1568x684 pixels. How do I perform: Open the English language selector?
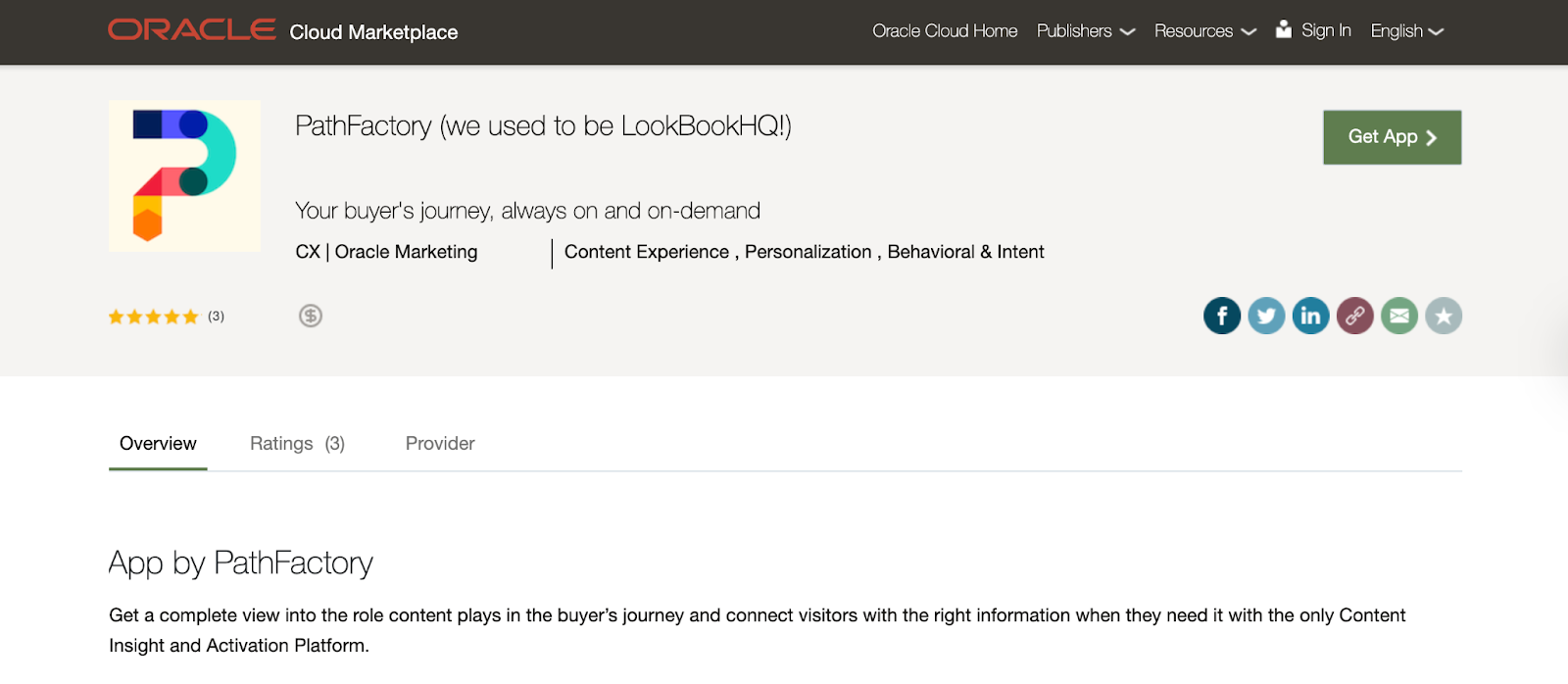[1407, 31]
